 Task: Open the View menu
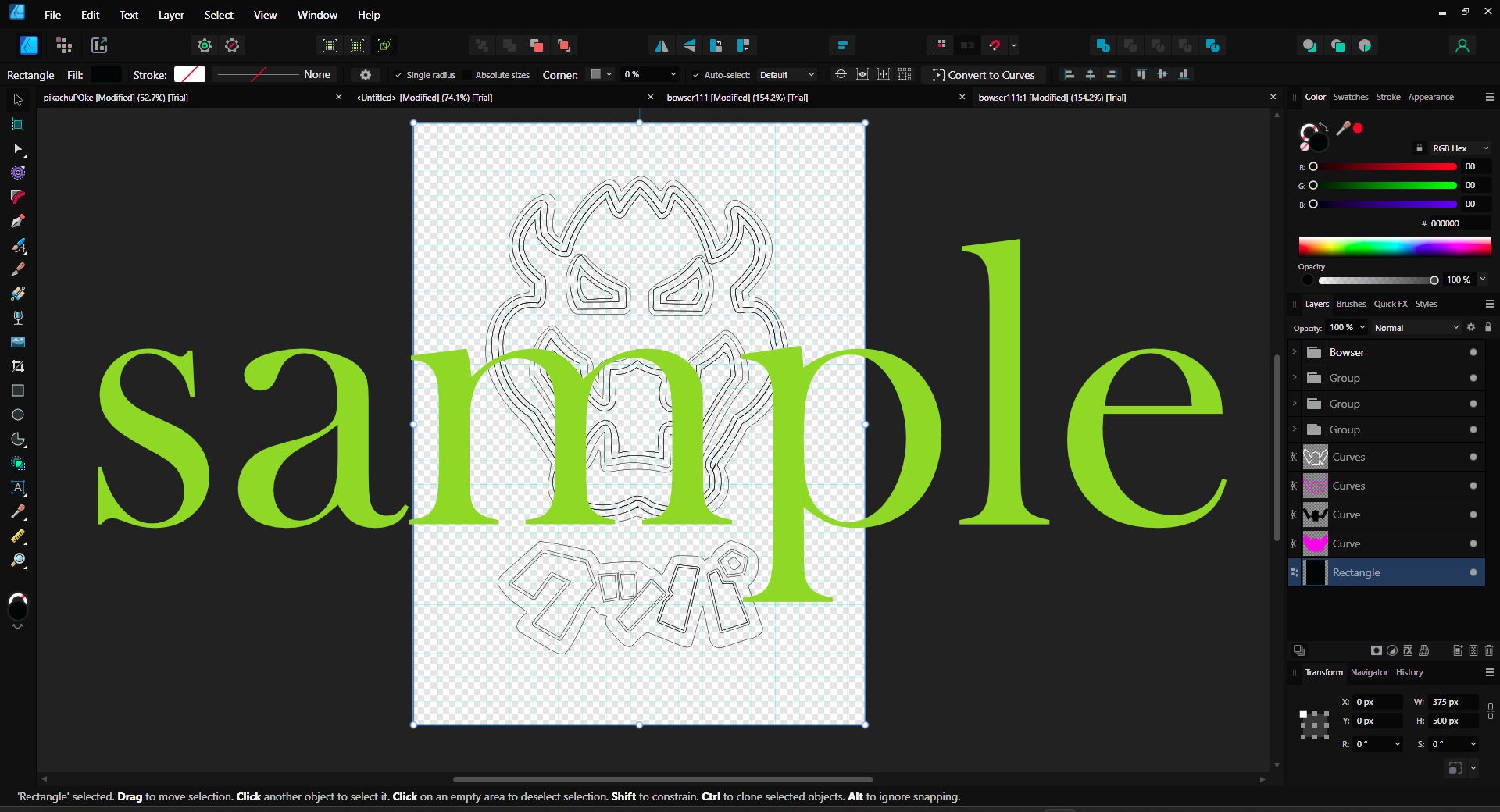pos(264,15)
